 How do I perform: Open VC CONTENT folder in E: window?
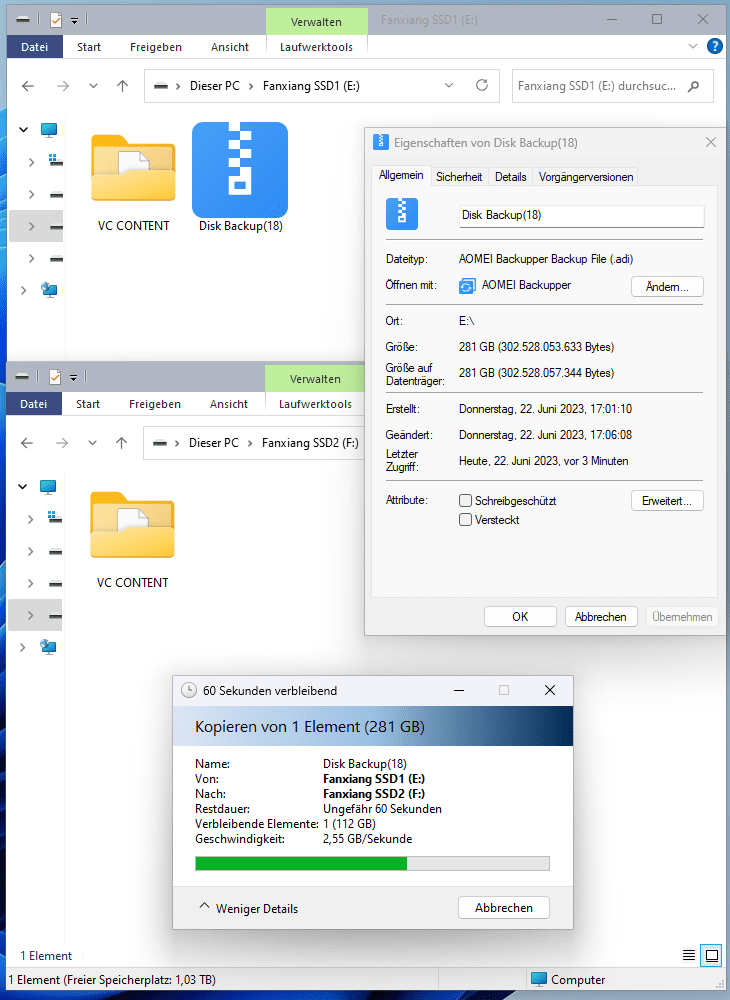click(133, 182)
